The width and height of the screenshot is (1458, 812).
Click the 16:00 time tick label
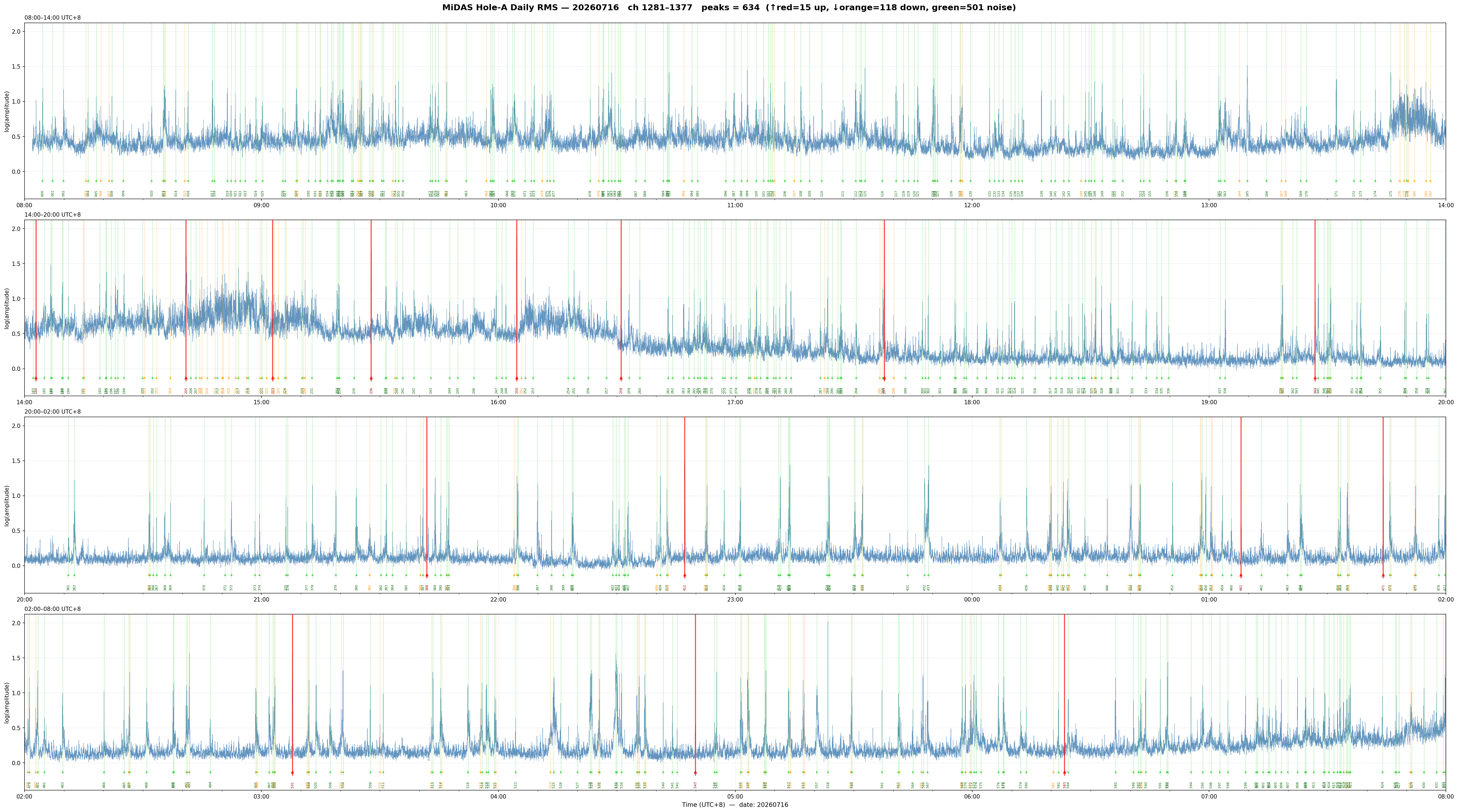coord(498,402)
